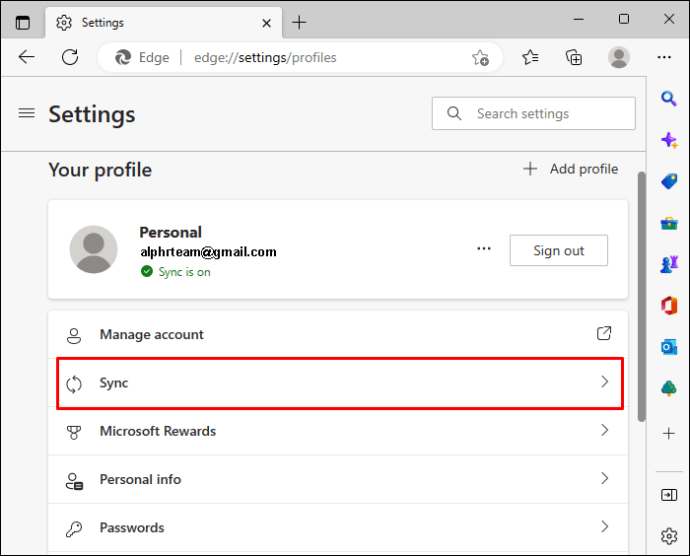Expand the Sync settings row

pyautogui.click(x=339, y=383)
